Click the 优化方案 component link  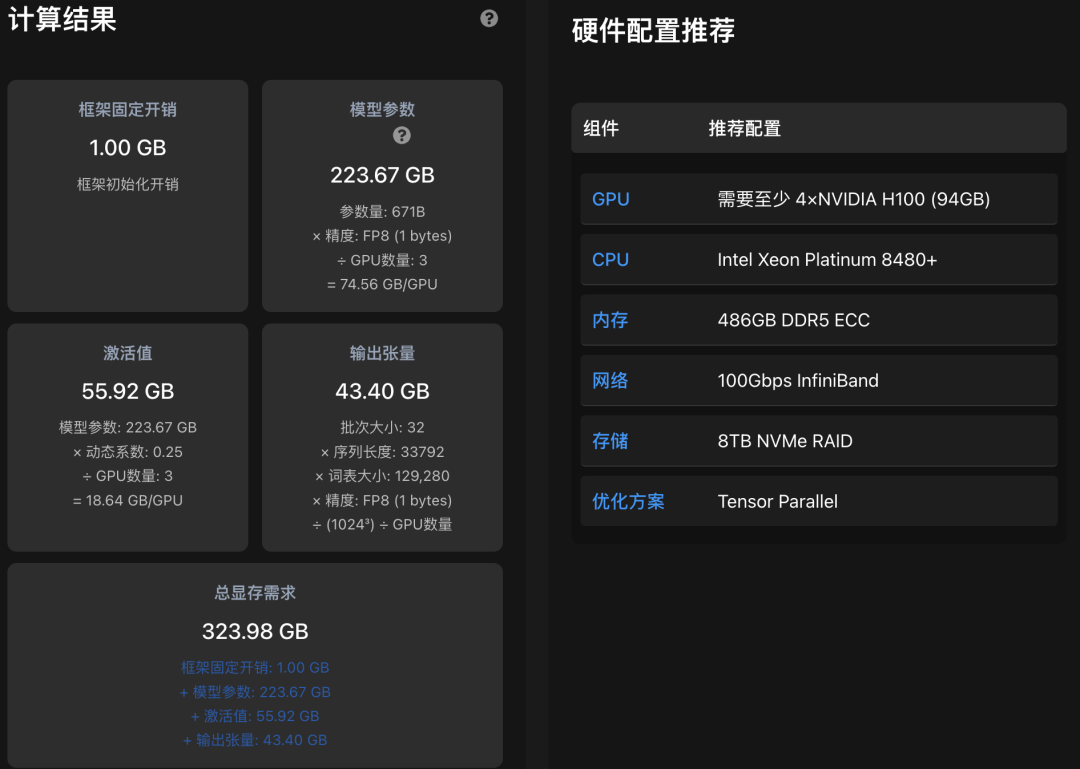pyautogui.click(x=628, y=501)
